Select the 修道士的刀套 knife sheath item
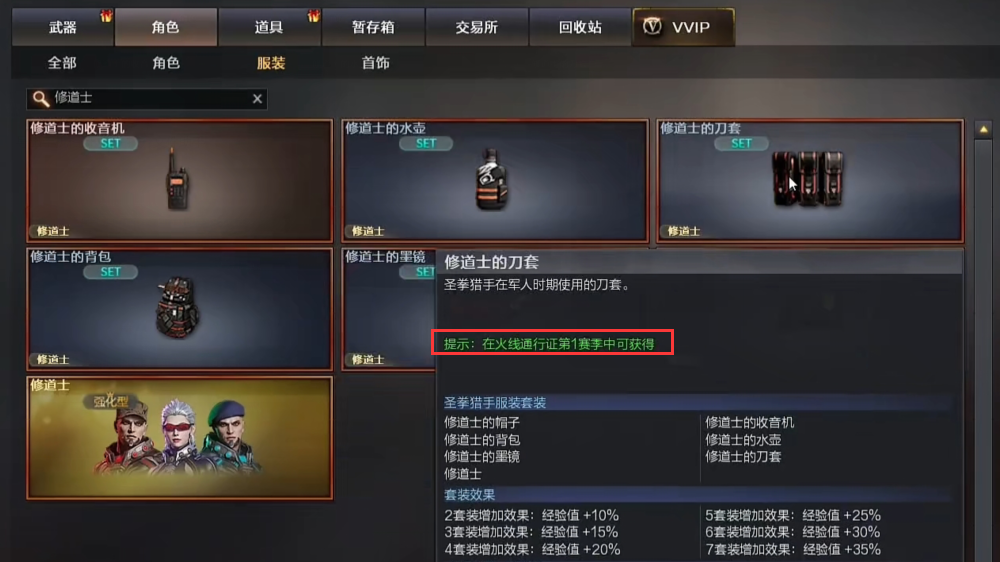Screen dimensions: 1000x562 810,181
